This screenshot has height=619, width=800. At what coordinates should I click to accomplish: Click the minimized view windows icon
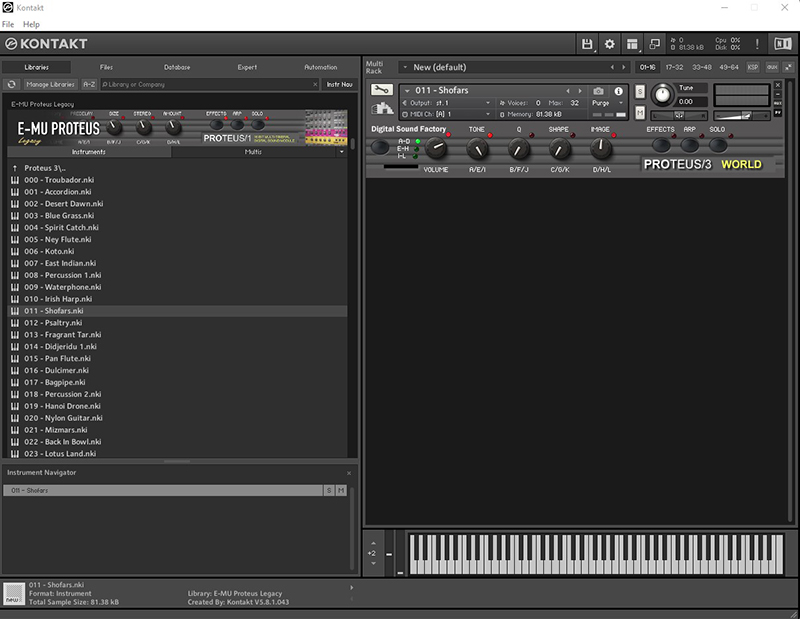click(655, 44)
